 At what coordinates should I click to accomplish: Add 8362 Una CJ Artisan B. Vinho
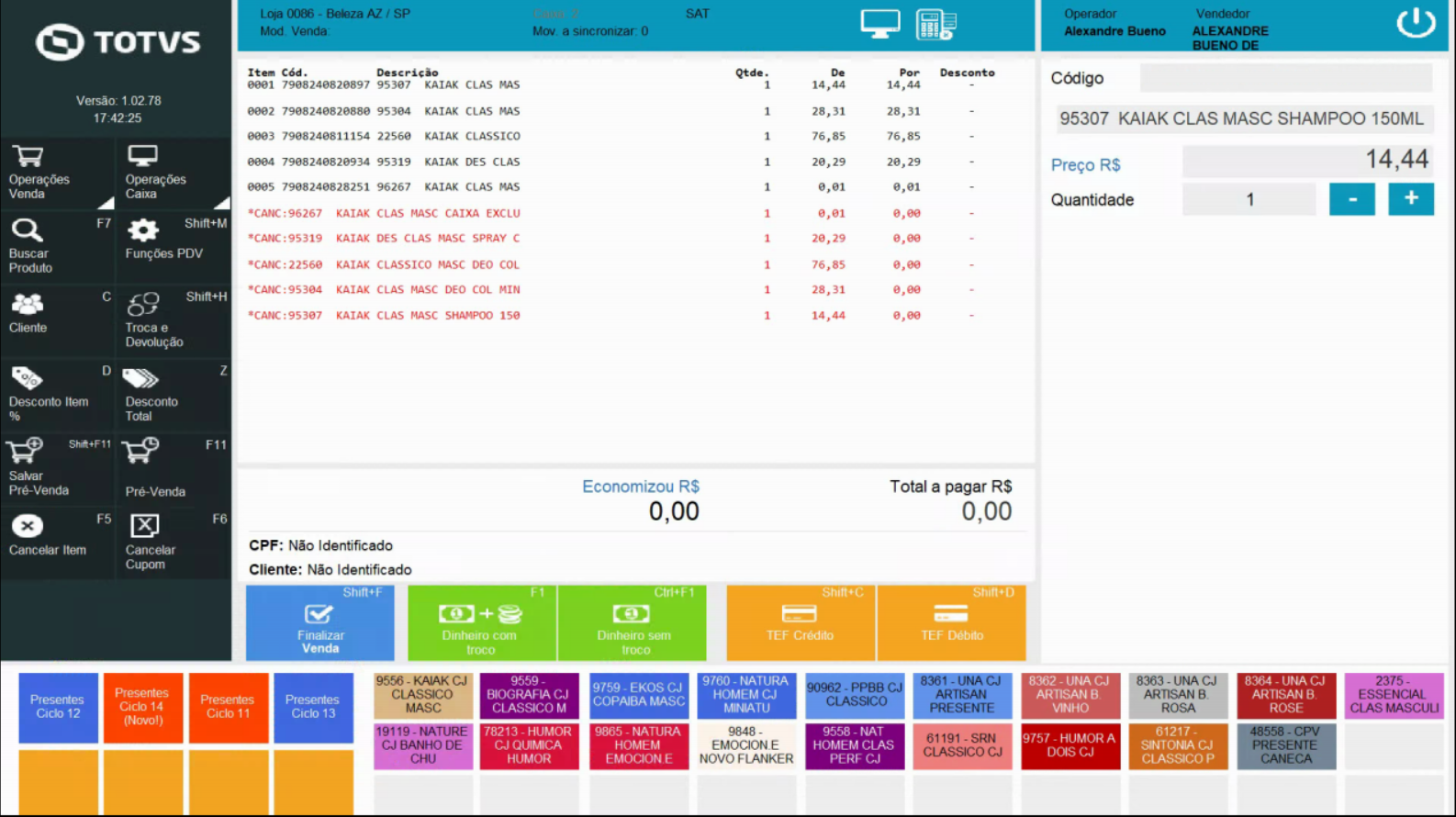click(x=1070, y=696)
